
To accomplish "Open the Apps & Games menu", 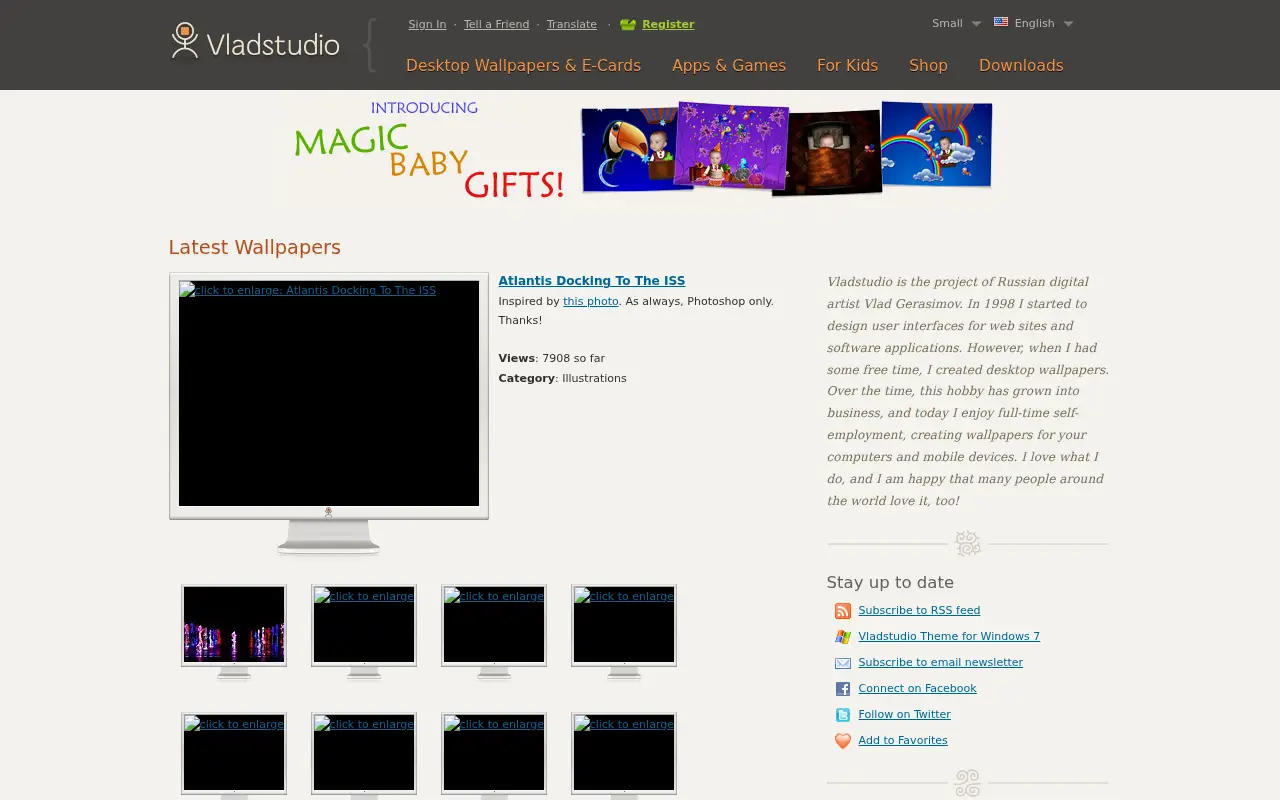I will [x=729, y=65].
